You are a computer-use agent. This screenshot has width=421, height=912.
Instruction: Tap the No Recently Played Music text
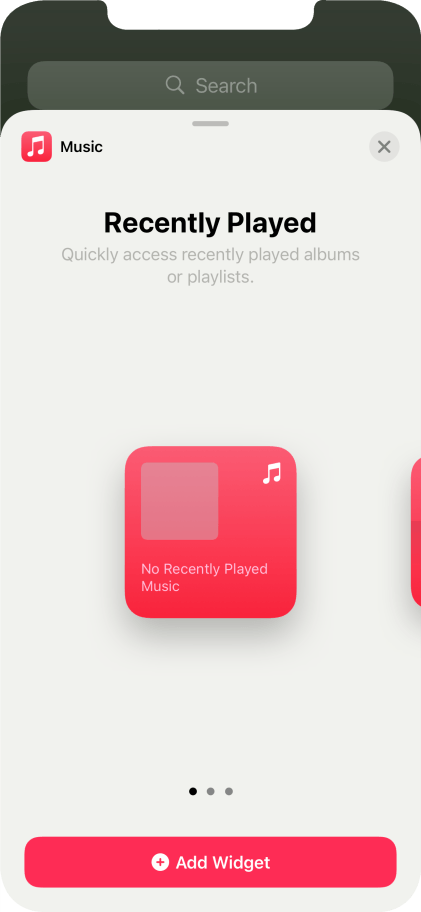pyautogui.click(x=204, y=577)
